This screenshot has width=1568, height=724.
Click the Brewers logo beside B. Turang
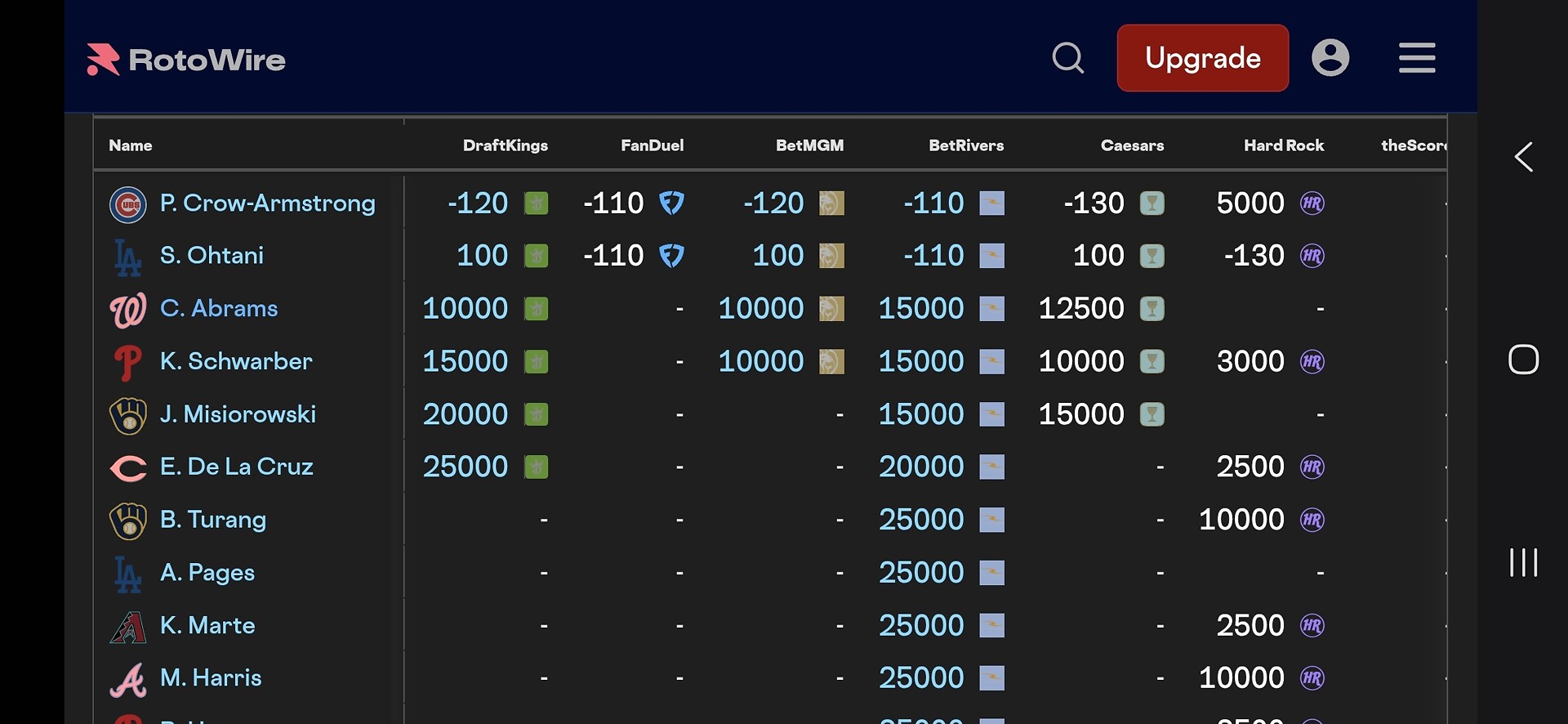pos(128,521)
